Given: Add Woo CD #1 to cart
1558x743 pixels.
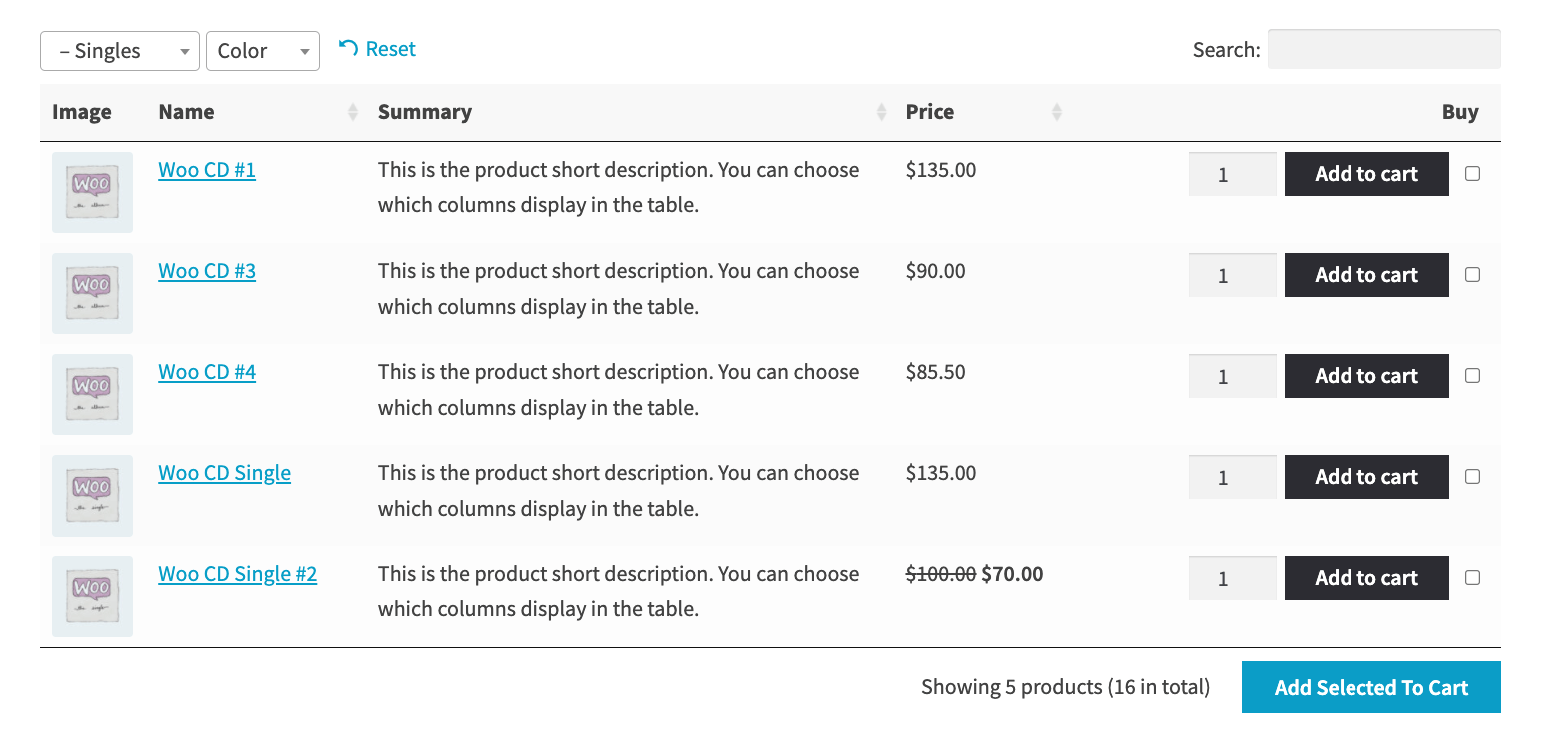Looking at the screenshot, I should coord(1366,174).
